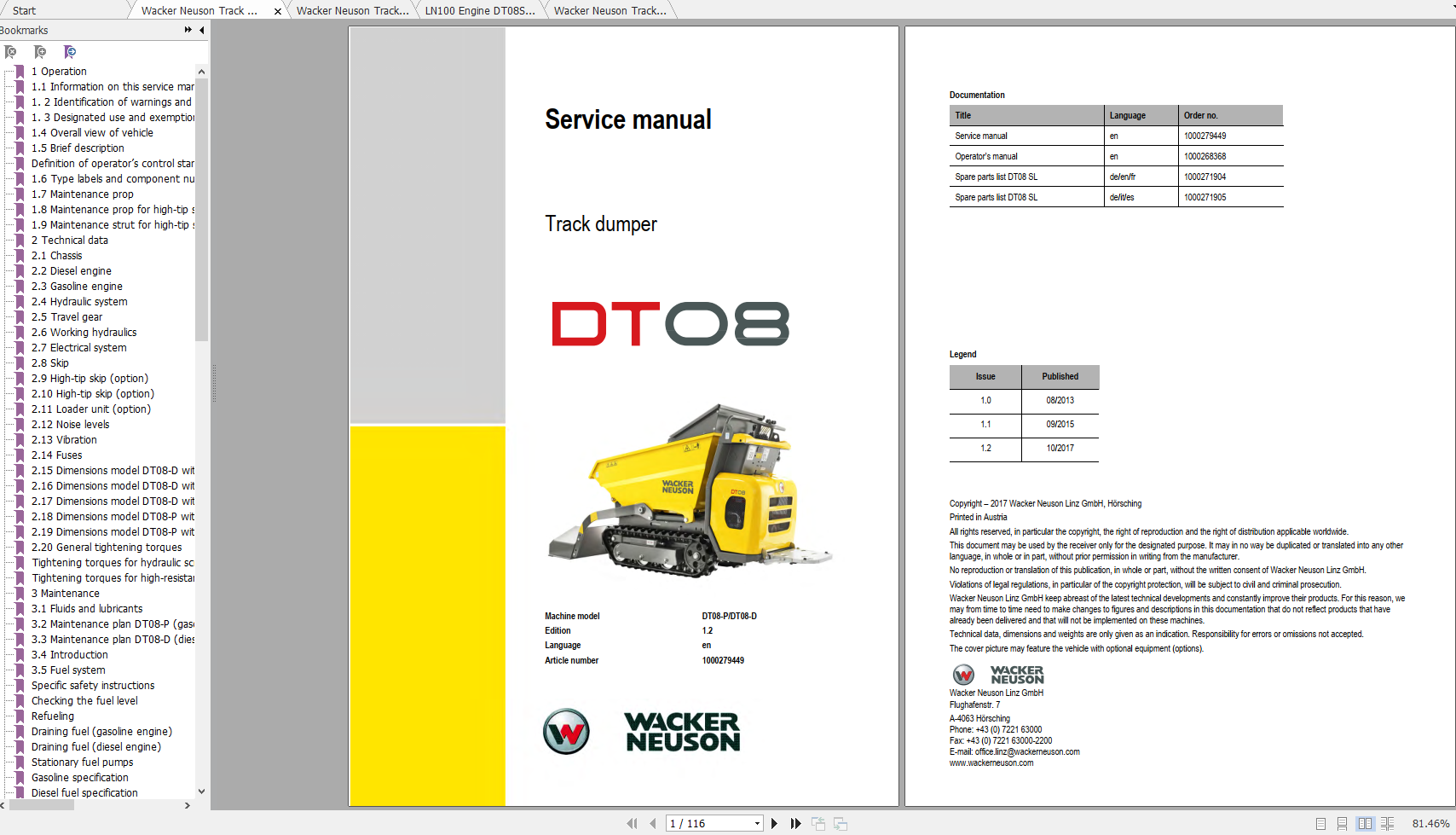The width and height of the screenshot is (1456, 835).
Task: Click the previous view icon in page navigation
Action: click(x=818, y=823)
